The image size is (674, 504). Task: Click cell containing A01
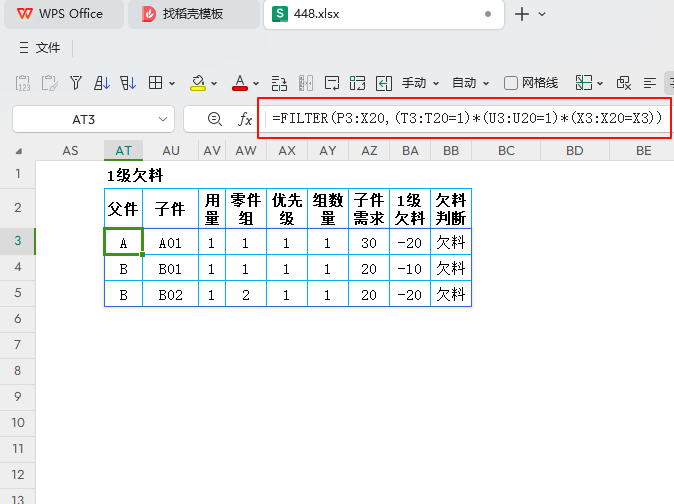[170, 243]
